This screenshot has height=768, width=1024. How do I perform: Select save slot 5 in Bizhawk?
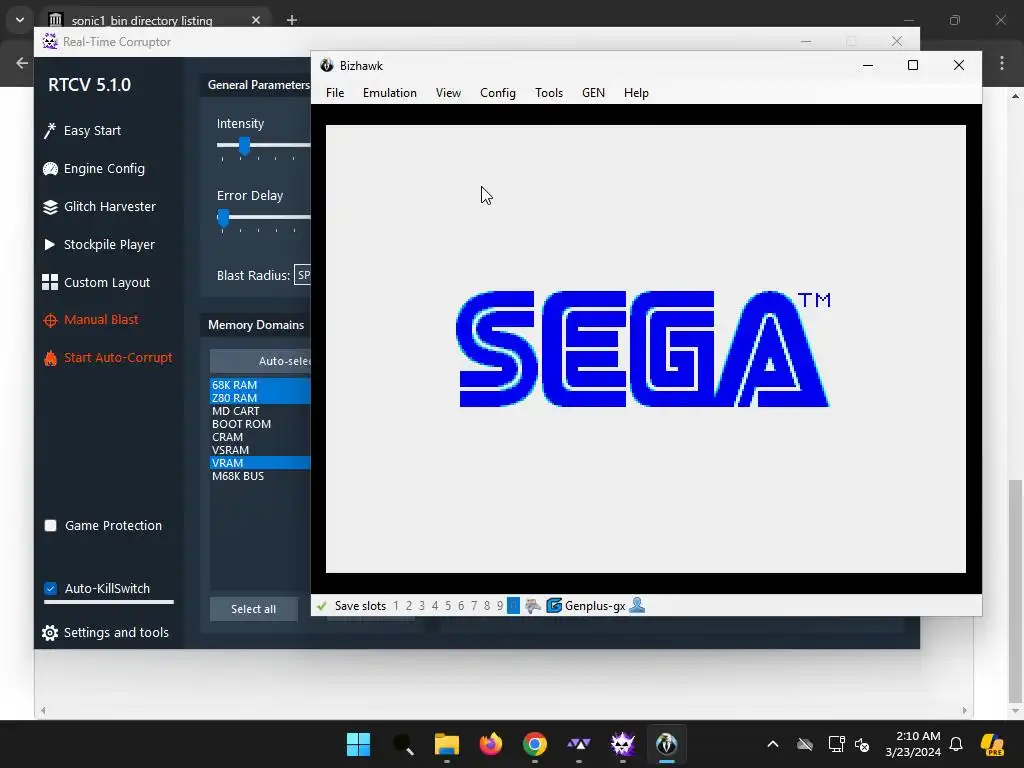coord(448,606)
